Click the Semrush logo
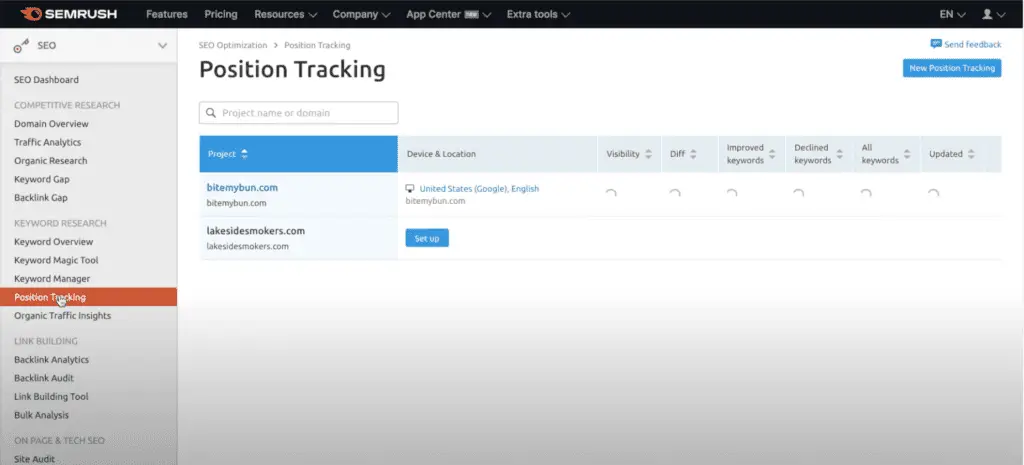 tap(69, 14)
